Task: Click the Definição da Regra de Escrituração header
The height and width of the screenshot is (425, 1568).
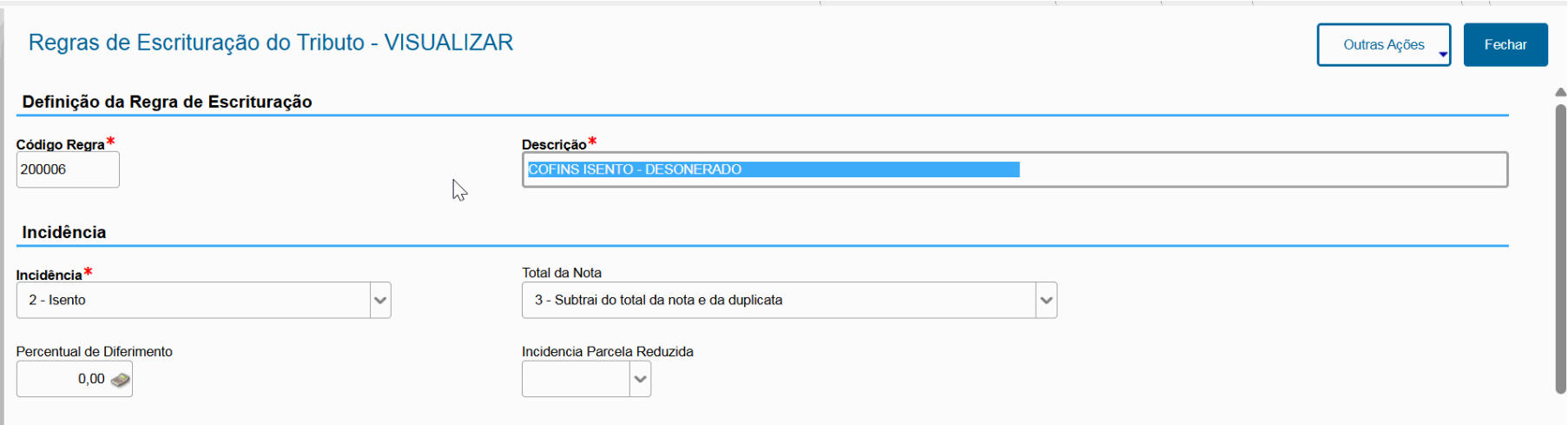Action: click(167, 102)
